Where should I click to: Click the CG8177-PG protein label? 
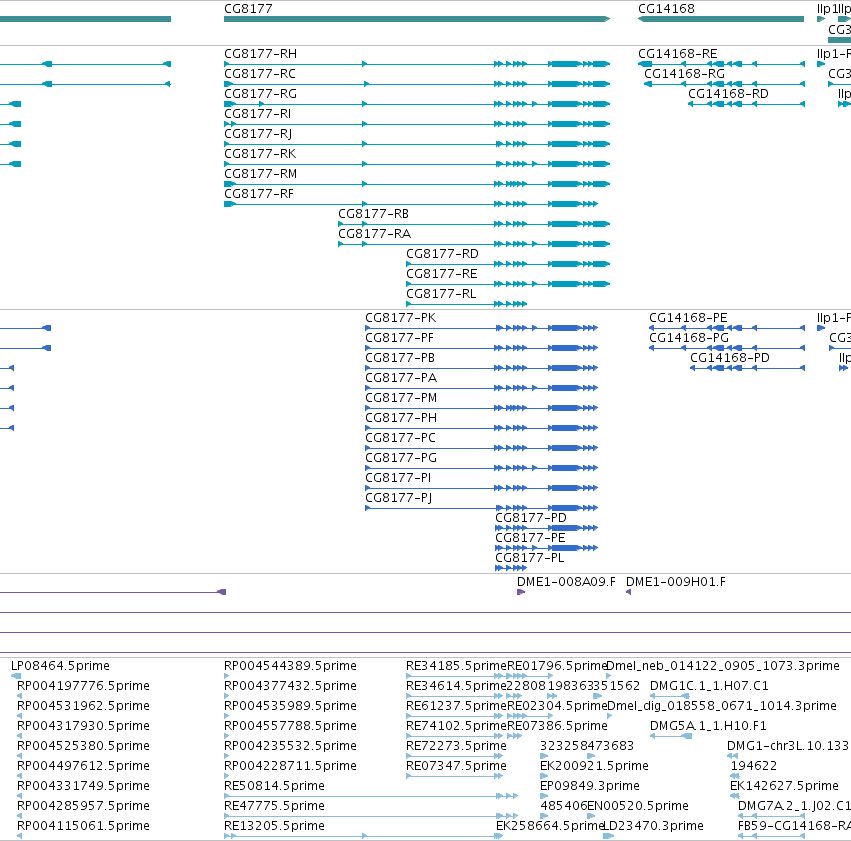point(401,458)
